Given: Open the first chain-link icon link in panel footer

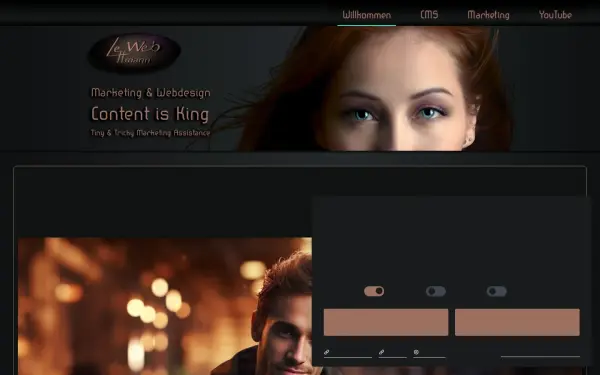Looking at the screenshot, I should tap(347, 353).
